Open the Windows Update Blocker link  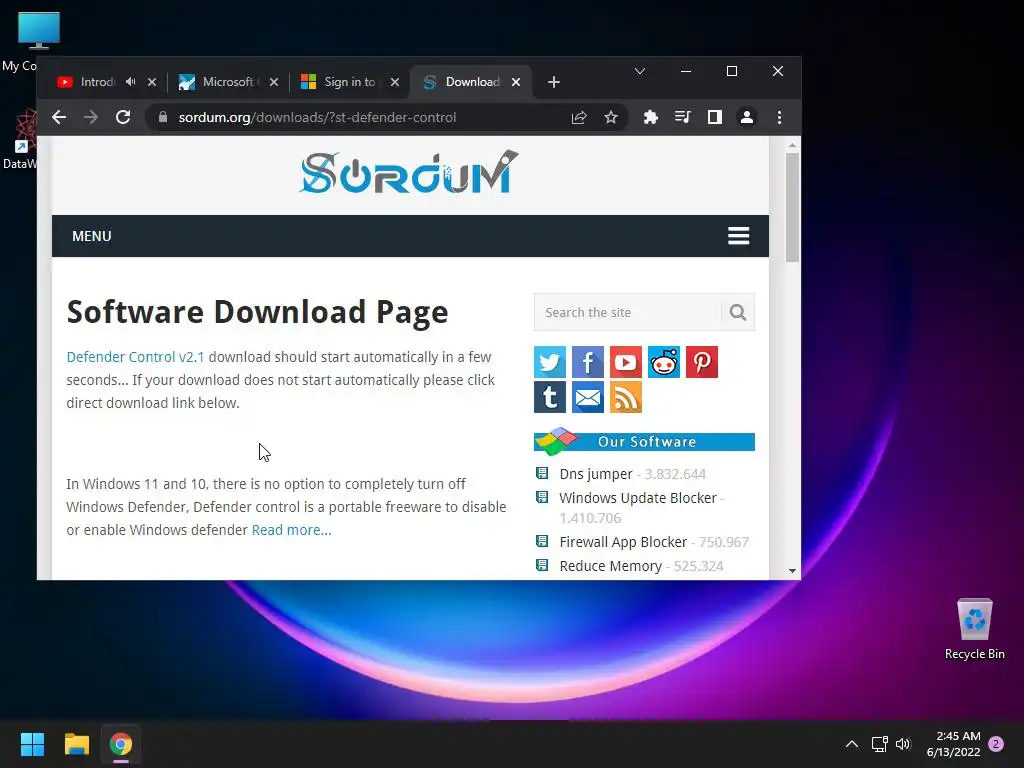pos(638,498)
